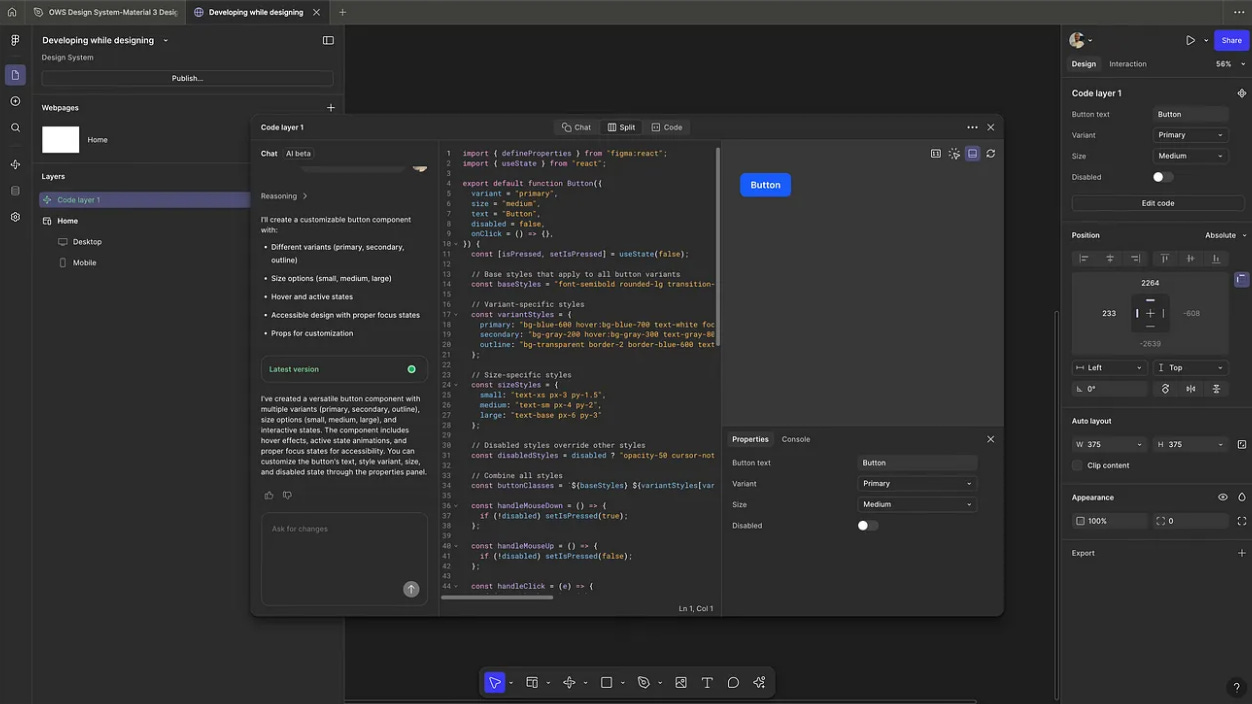Switch to the Code view tab
Image resolution: width=1252 pixels, height=704 pixels.
667,128
